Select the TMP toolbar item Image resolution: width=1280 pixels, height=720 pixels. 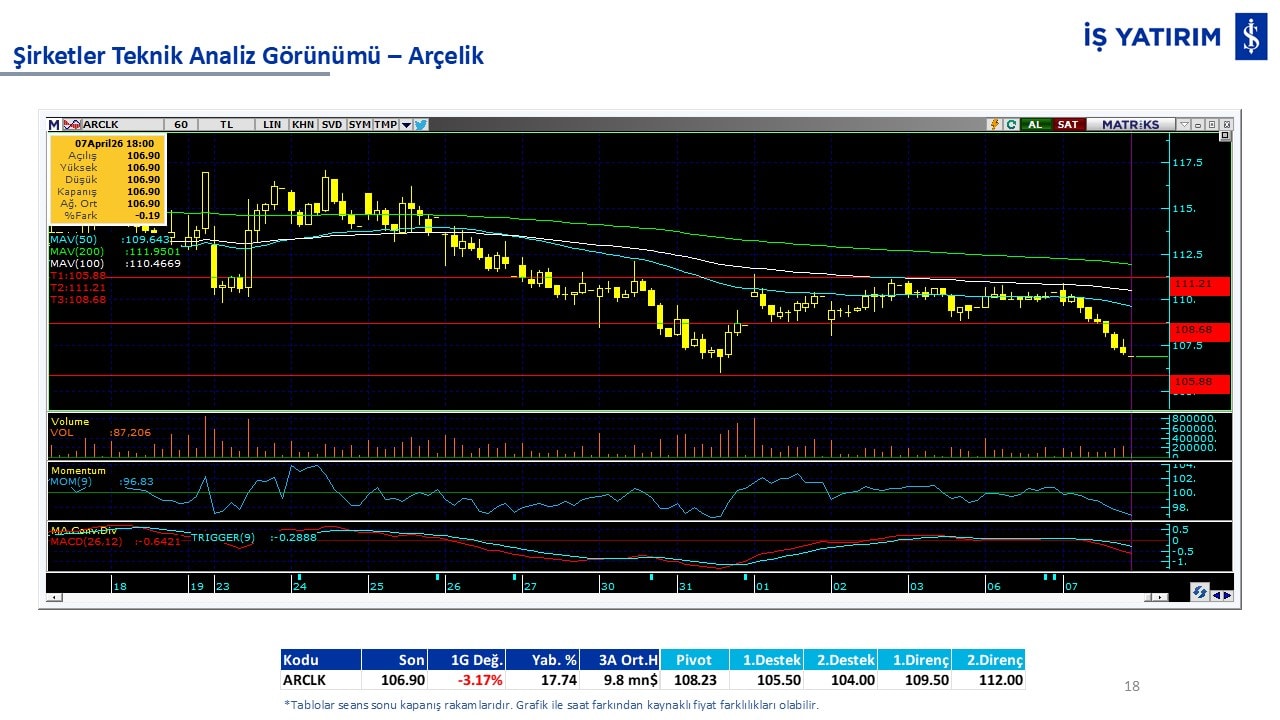385,125
